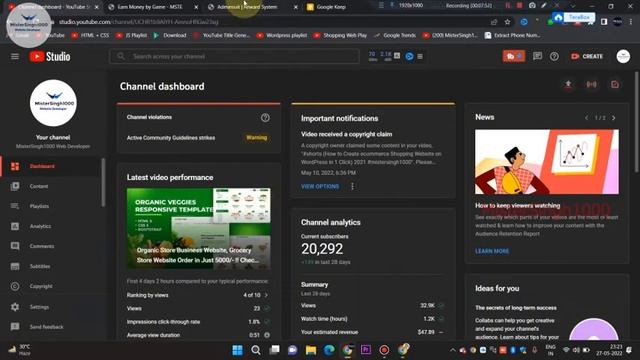Viewport: 640px width, 360px height.
Task: Click the recorder pen annotation icon
Action: 544,6
